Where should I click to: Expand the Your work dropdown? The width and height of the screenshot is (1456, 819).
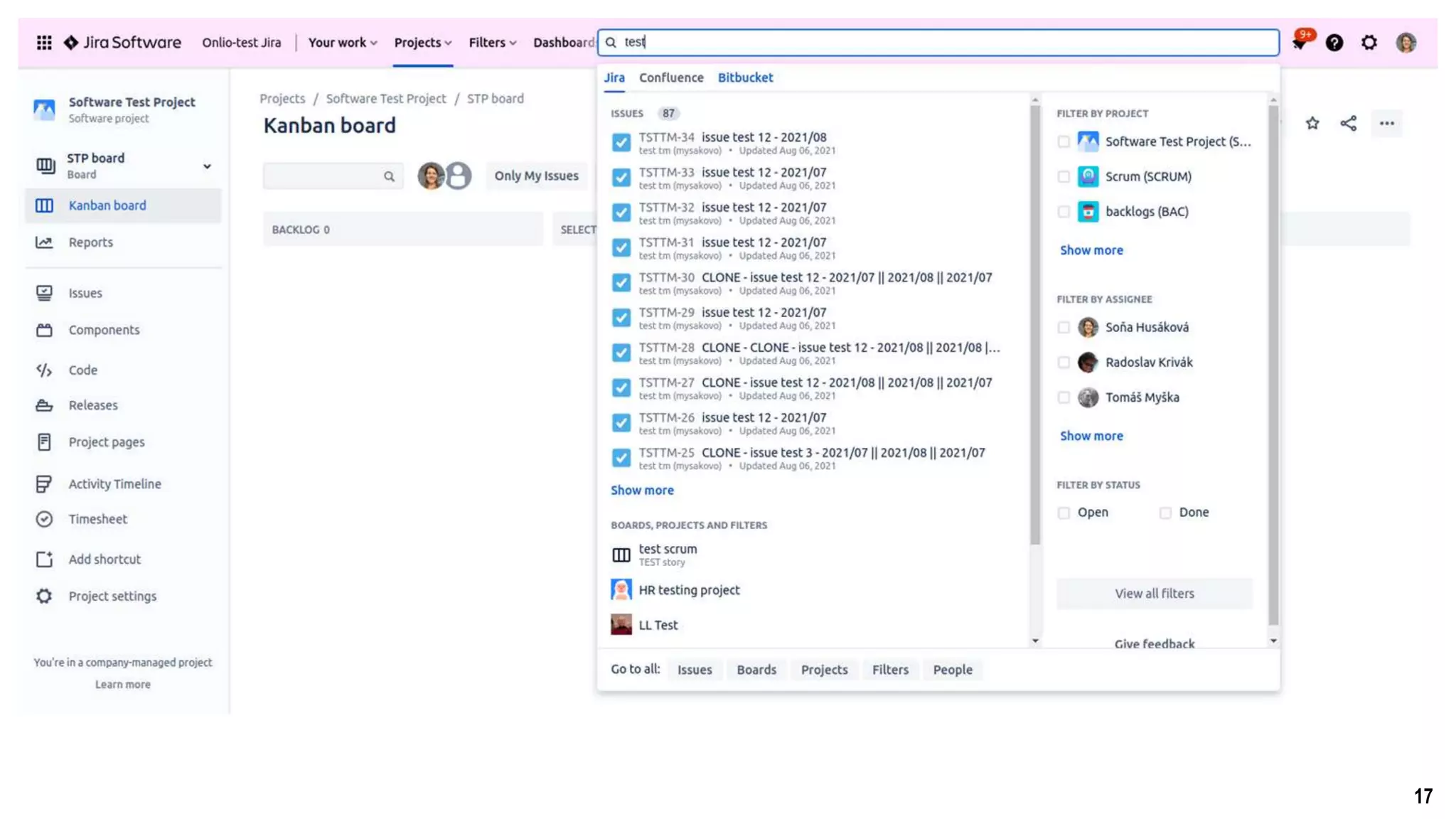pyautogui.click(x=342, y=43)
